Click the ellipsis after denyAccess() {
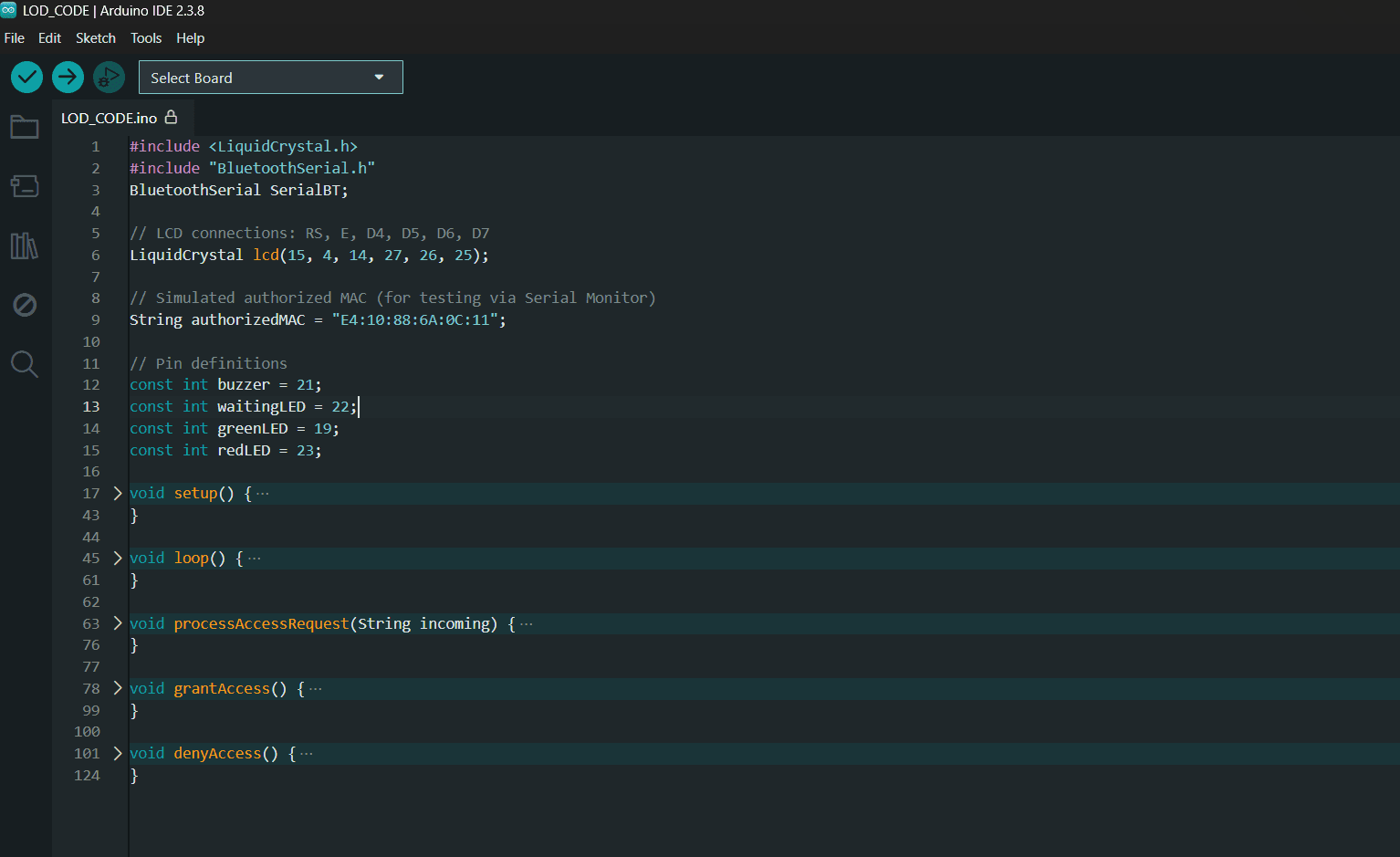This screenshot has height=857, width=1400. (307, 754)
